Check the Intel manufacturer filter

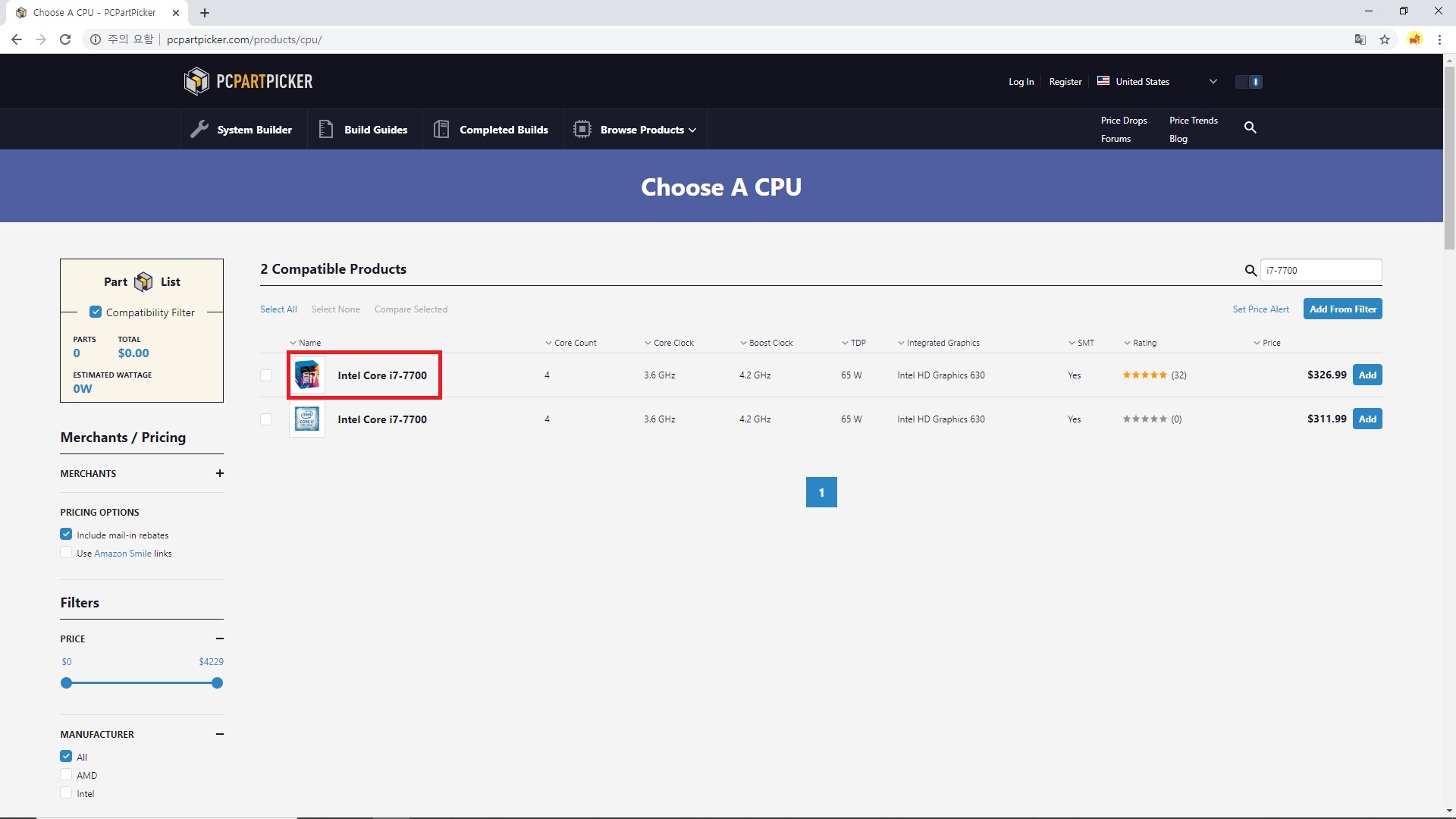point(66,793)
